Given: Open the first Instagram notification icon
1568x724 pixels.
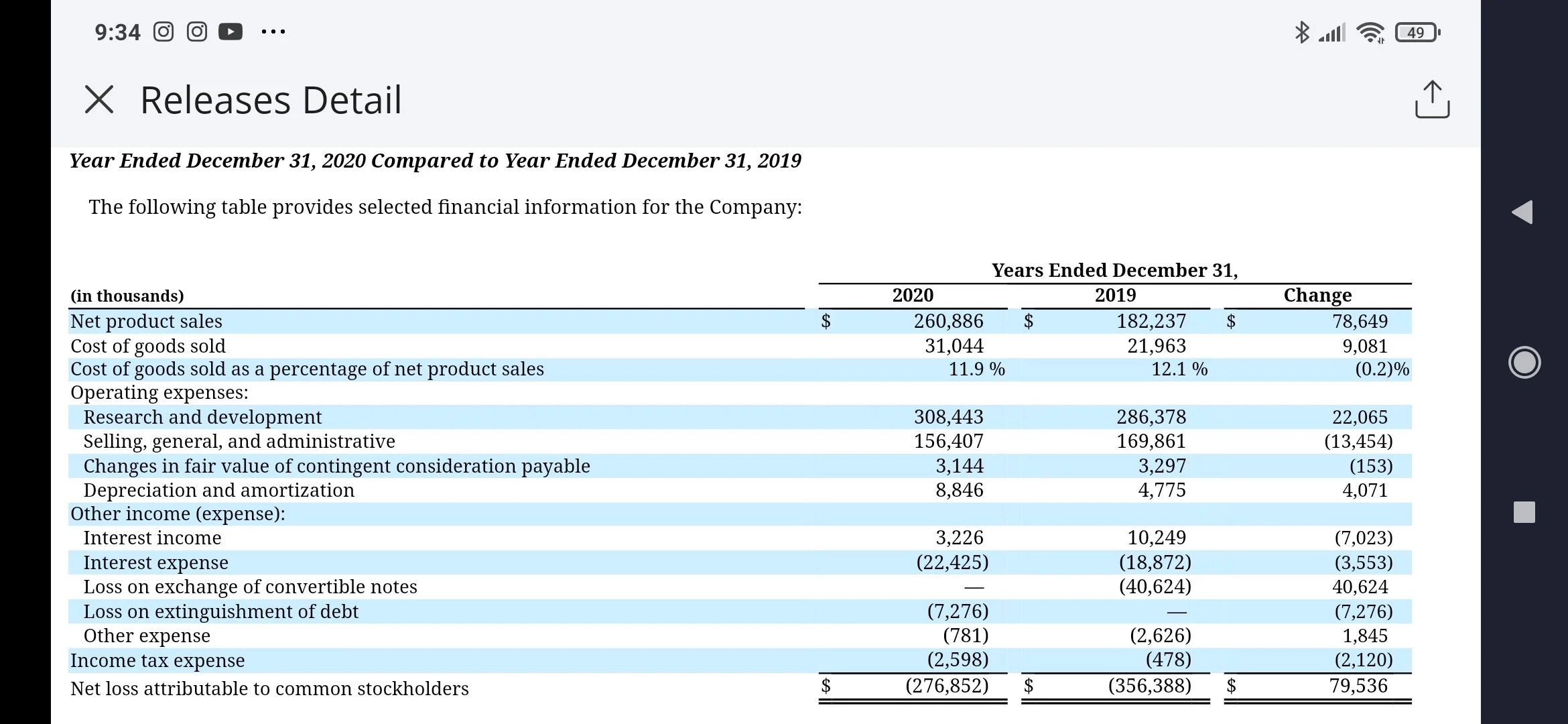Looking at the screenshot, I should (x=164, y=32).
